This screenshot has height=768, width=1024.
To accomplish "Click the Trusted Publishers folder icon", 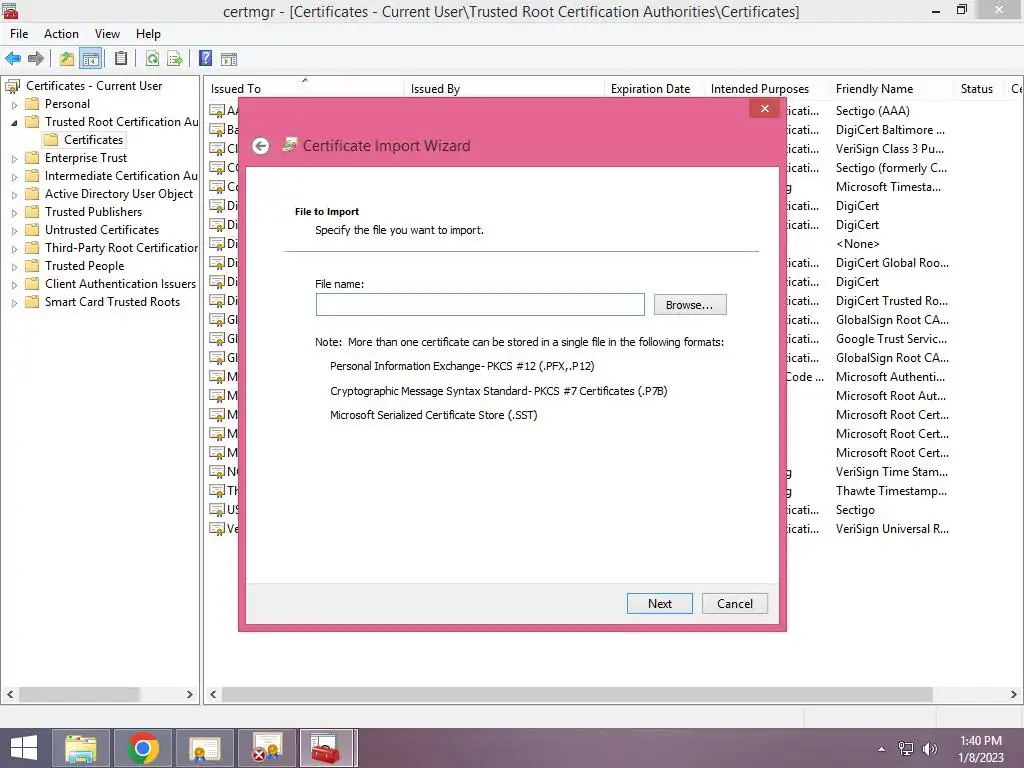I will (32, 212).
